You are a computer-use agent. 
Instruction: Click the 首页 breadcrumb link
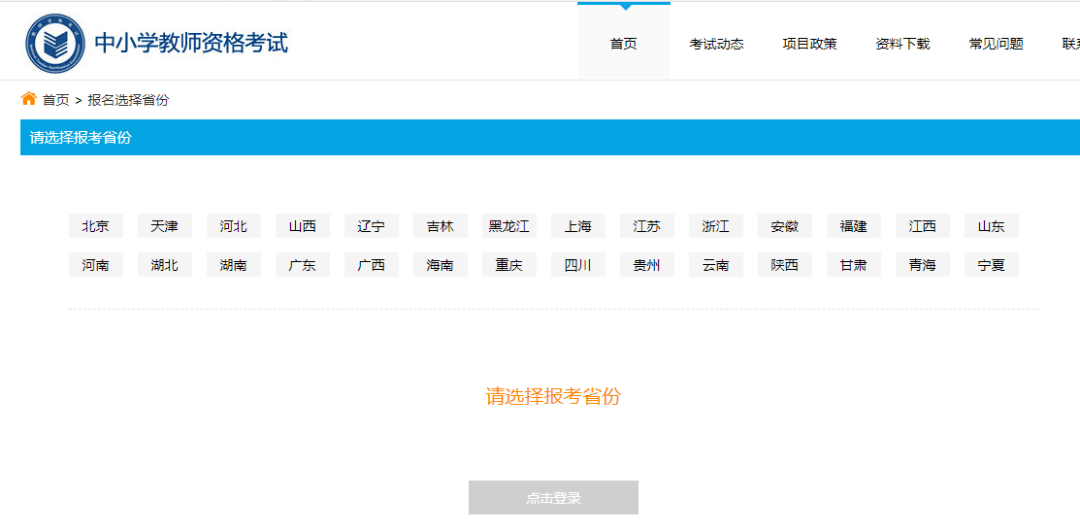56,100
